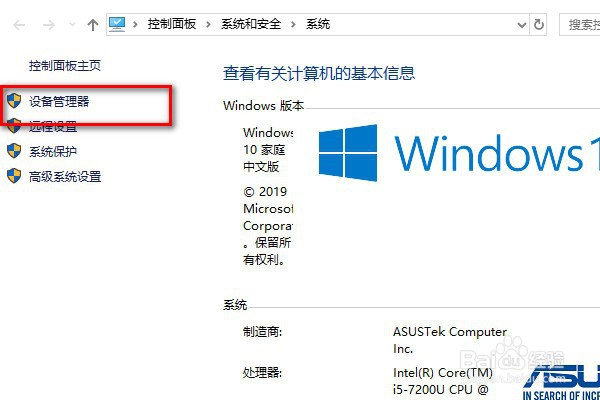Open 系统保护 link

click(53, 152)
